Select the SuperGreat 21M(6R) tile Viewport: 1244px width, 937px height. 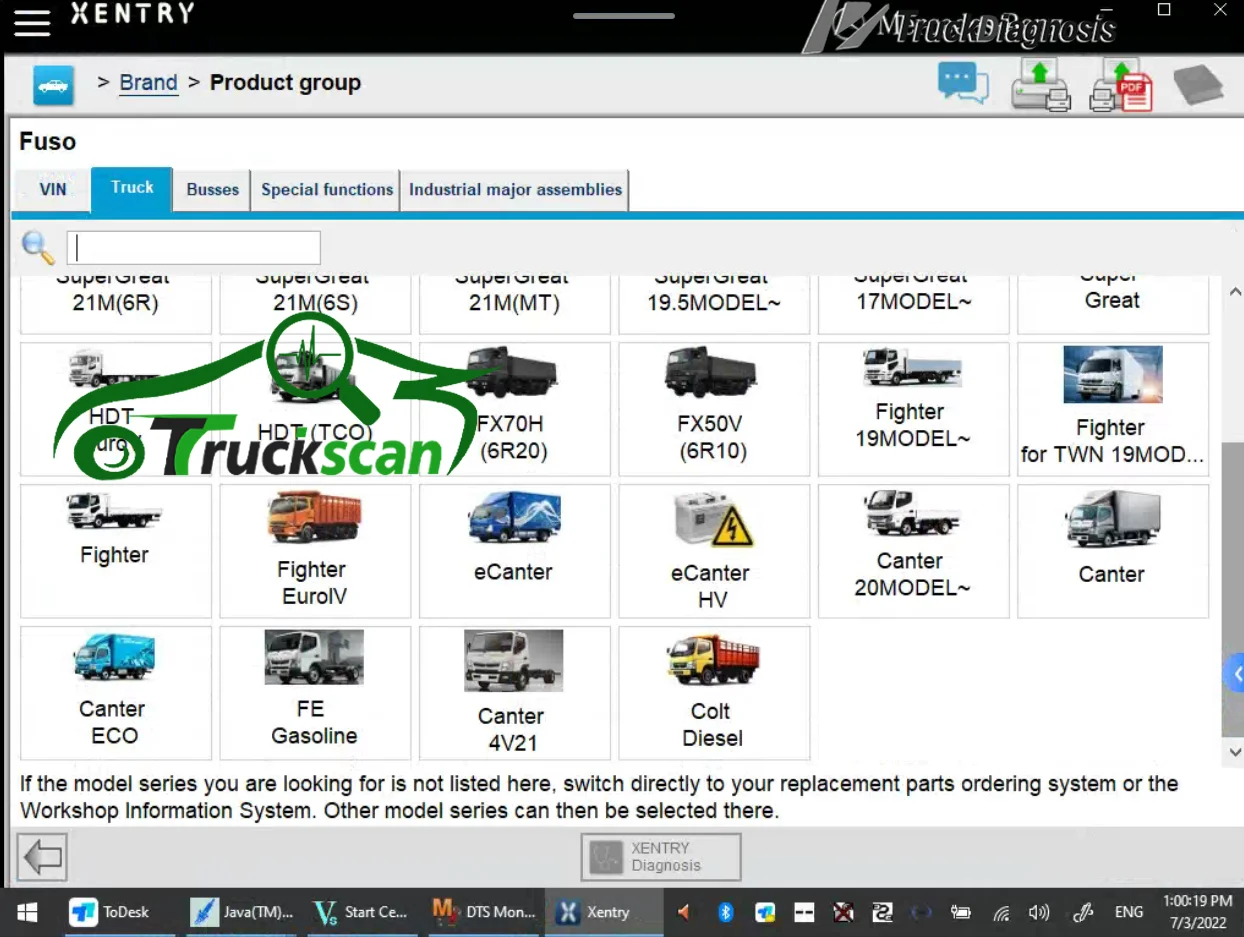pos(116,304)
